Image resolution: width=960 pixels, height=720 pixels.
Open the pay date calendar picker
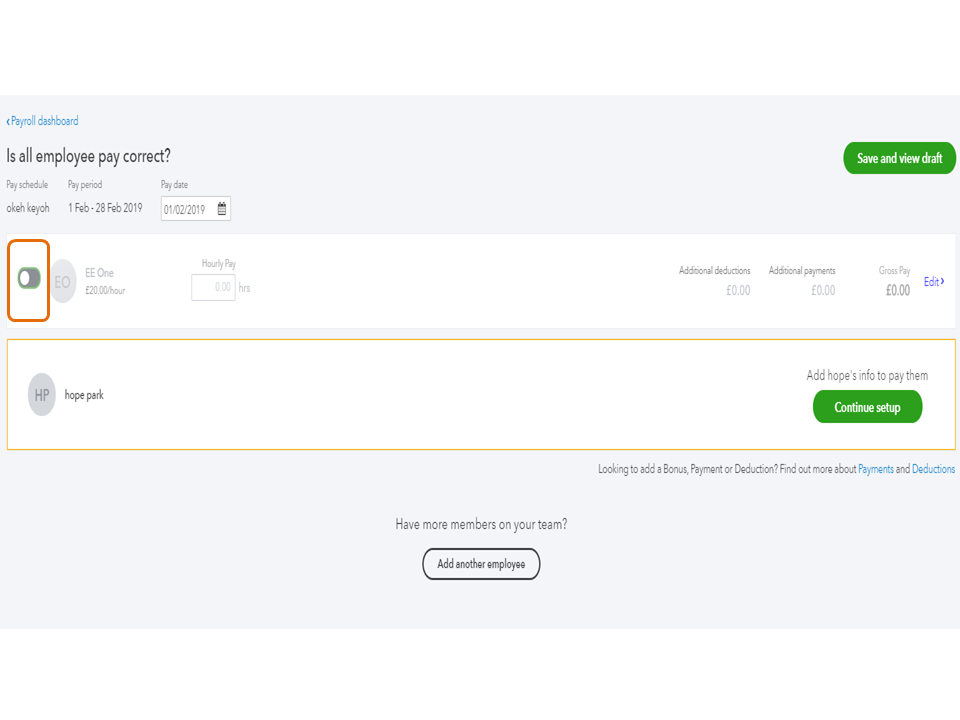[x=222, y=209]
